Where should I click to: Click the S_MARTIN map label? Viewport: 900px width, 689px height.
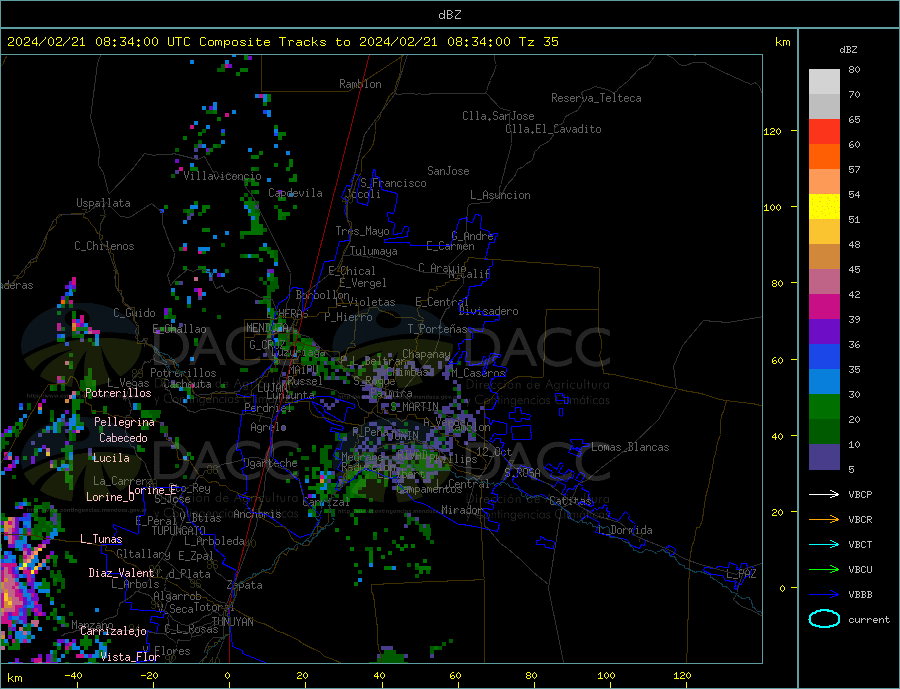point(414,407)
